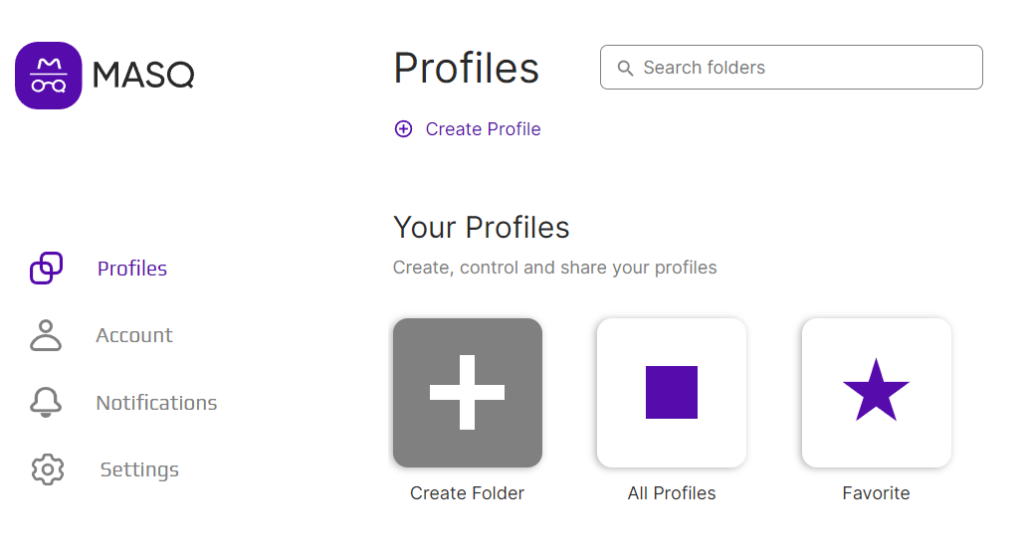Select the Profiles overlapping squares icon
The height and width of the screenshot is (557, 1024).
pos(46,268)
